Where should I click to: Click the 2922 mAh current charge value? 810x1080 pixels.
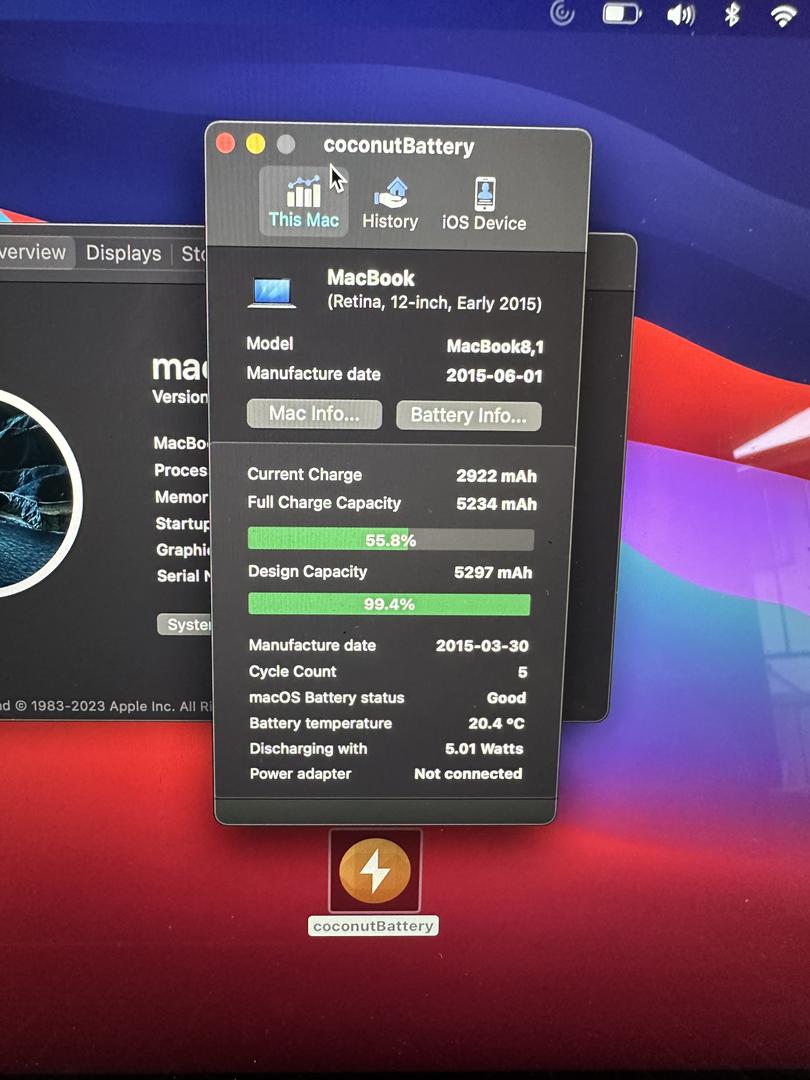click(x=496, y=476)
